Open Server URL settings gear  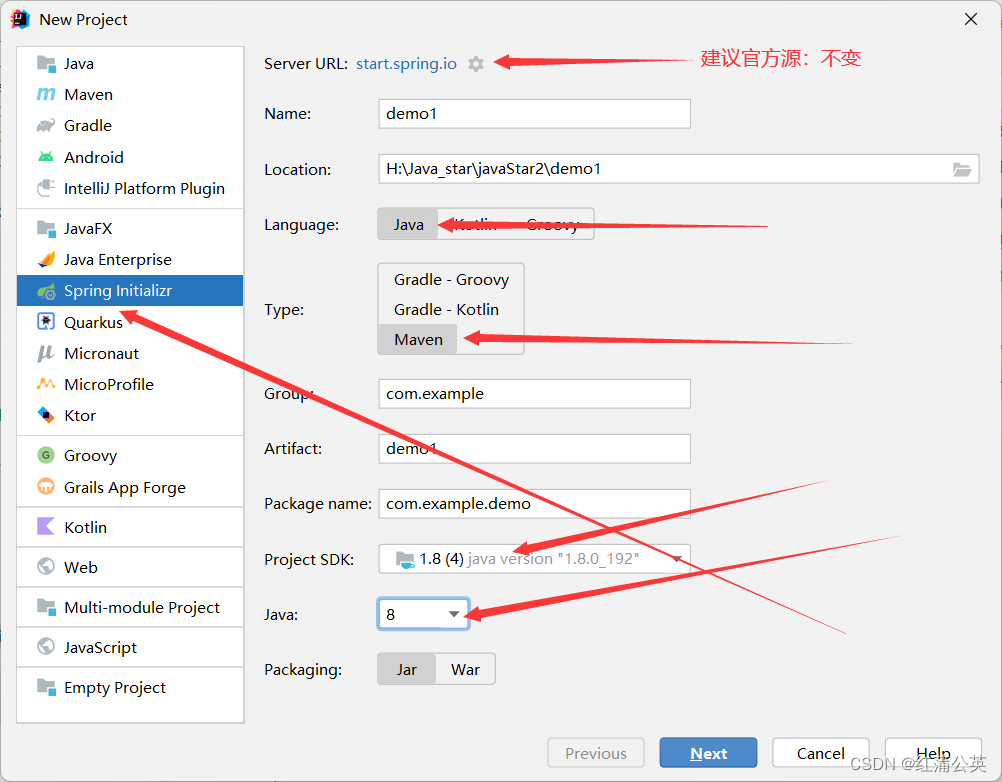coord(476,64)
